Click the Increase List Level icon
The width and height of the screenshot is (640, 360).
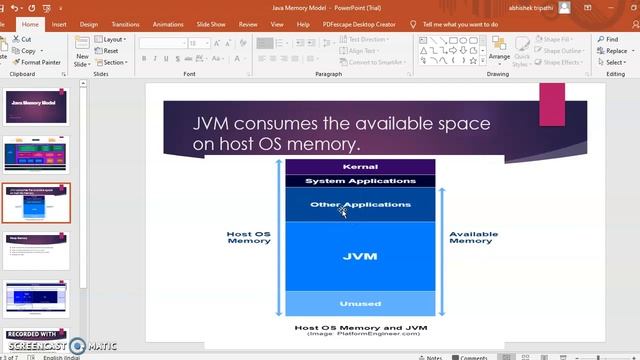[x=311, y=43]
